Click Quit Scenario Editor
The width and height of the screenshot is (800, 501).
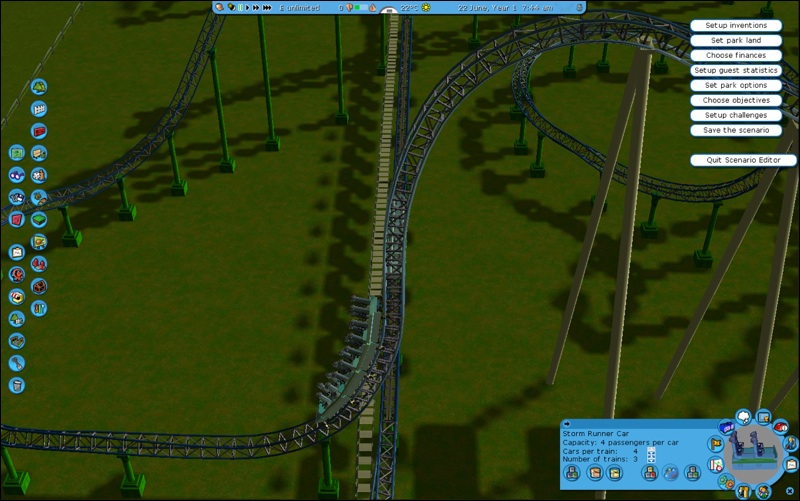[743, 160]
